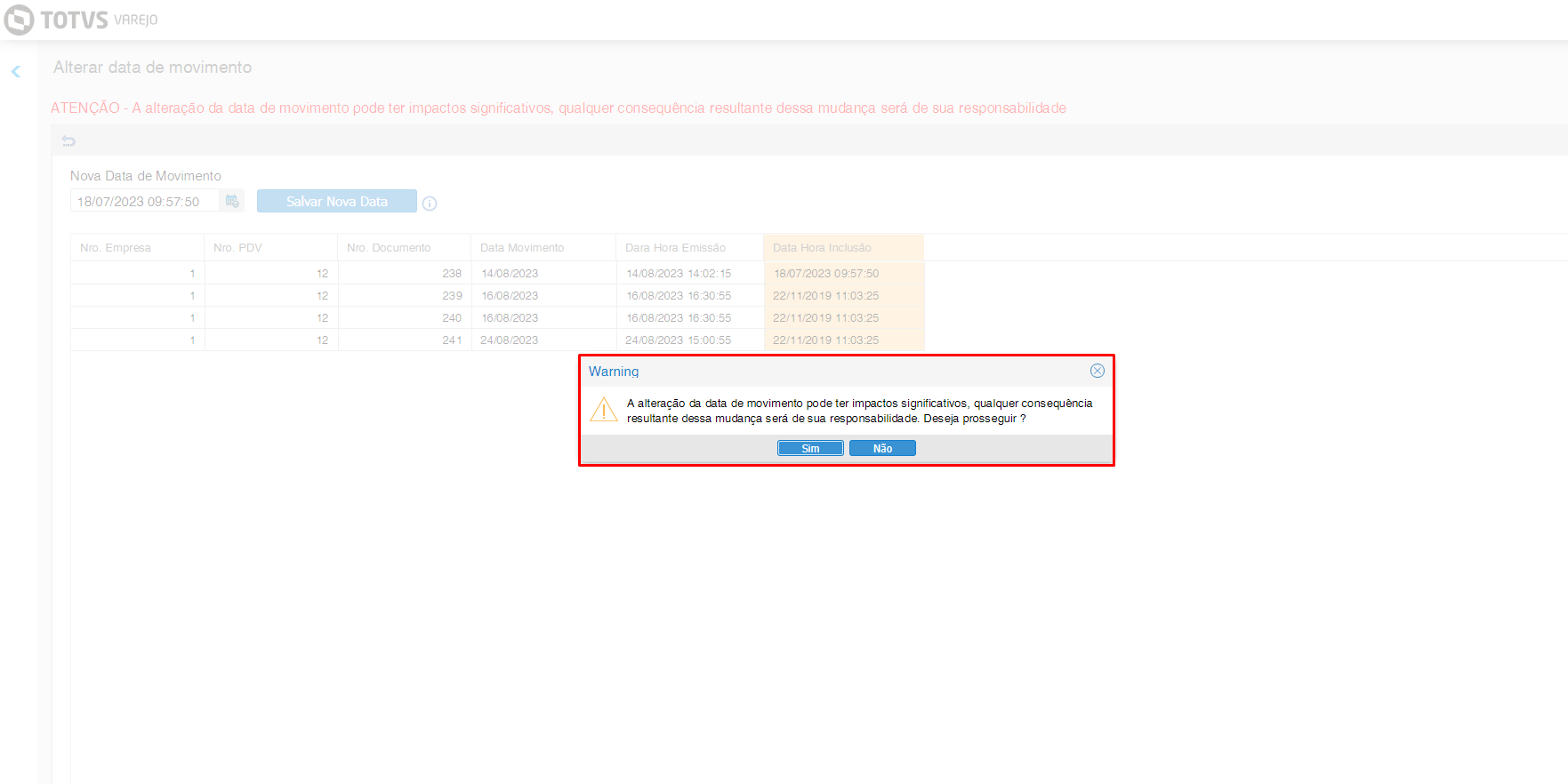Click the info icon beside Salvar Nova Data
1568x784 pixels.
(430, 204)
